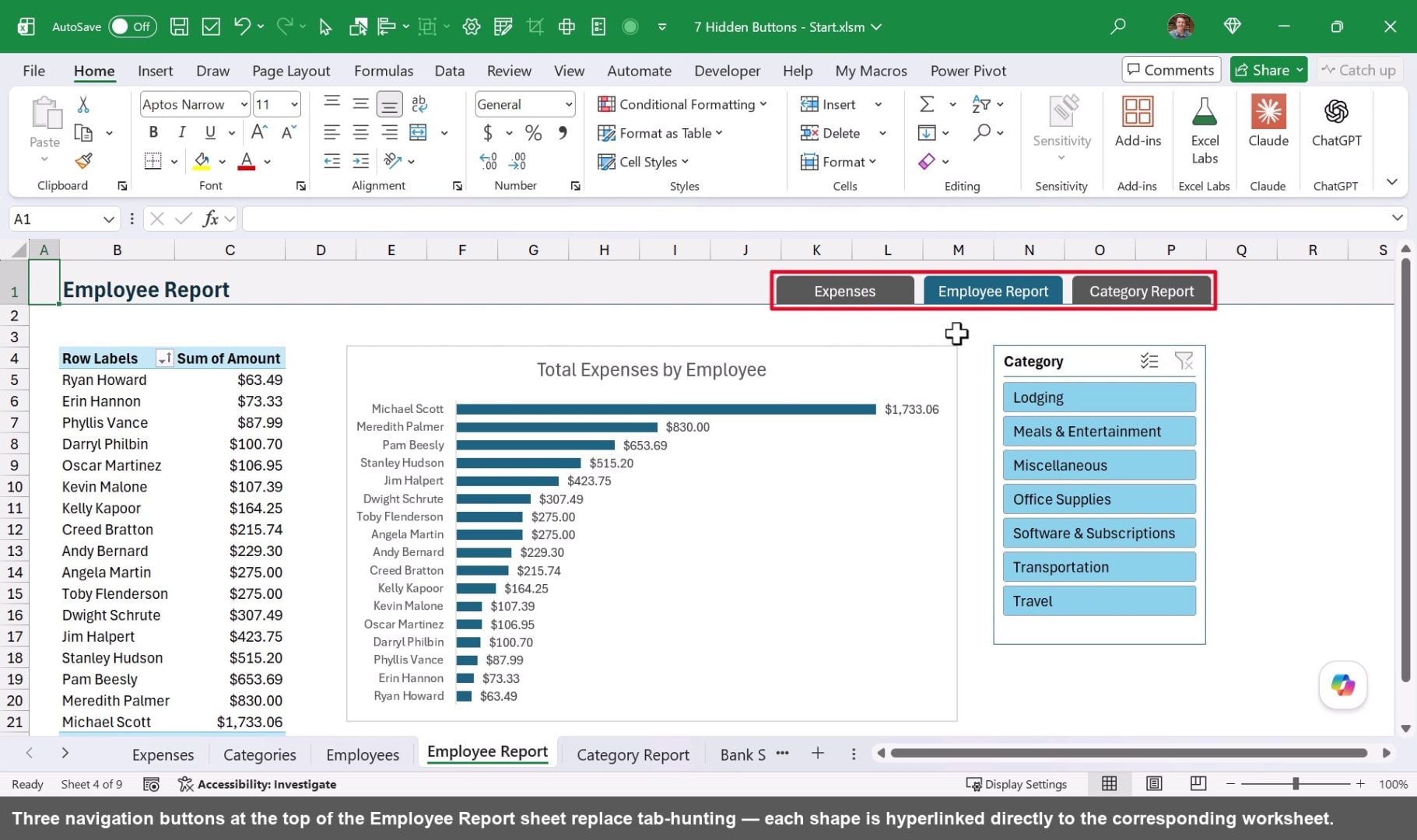
Task: Click the Font Color red swatch
Action: tap(247, 161)
